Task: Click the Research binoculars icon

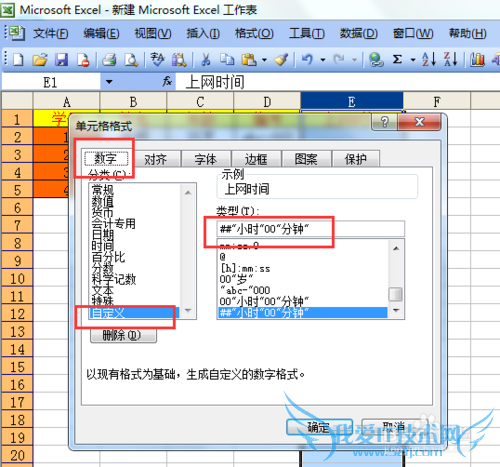Action: click(x=179, y=60)
